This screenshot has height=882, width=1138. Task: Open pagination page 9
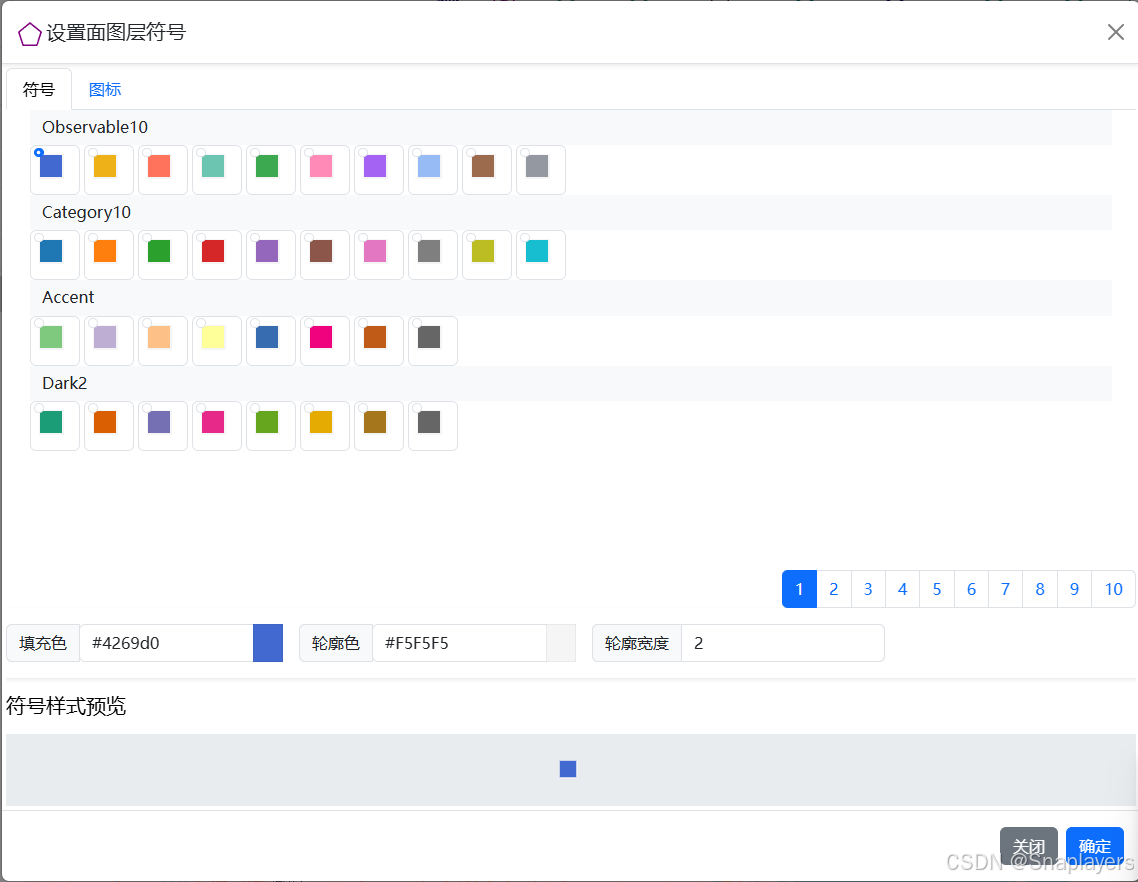pos(1074,589)
